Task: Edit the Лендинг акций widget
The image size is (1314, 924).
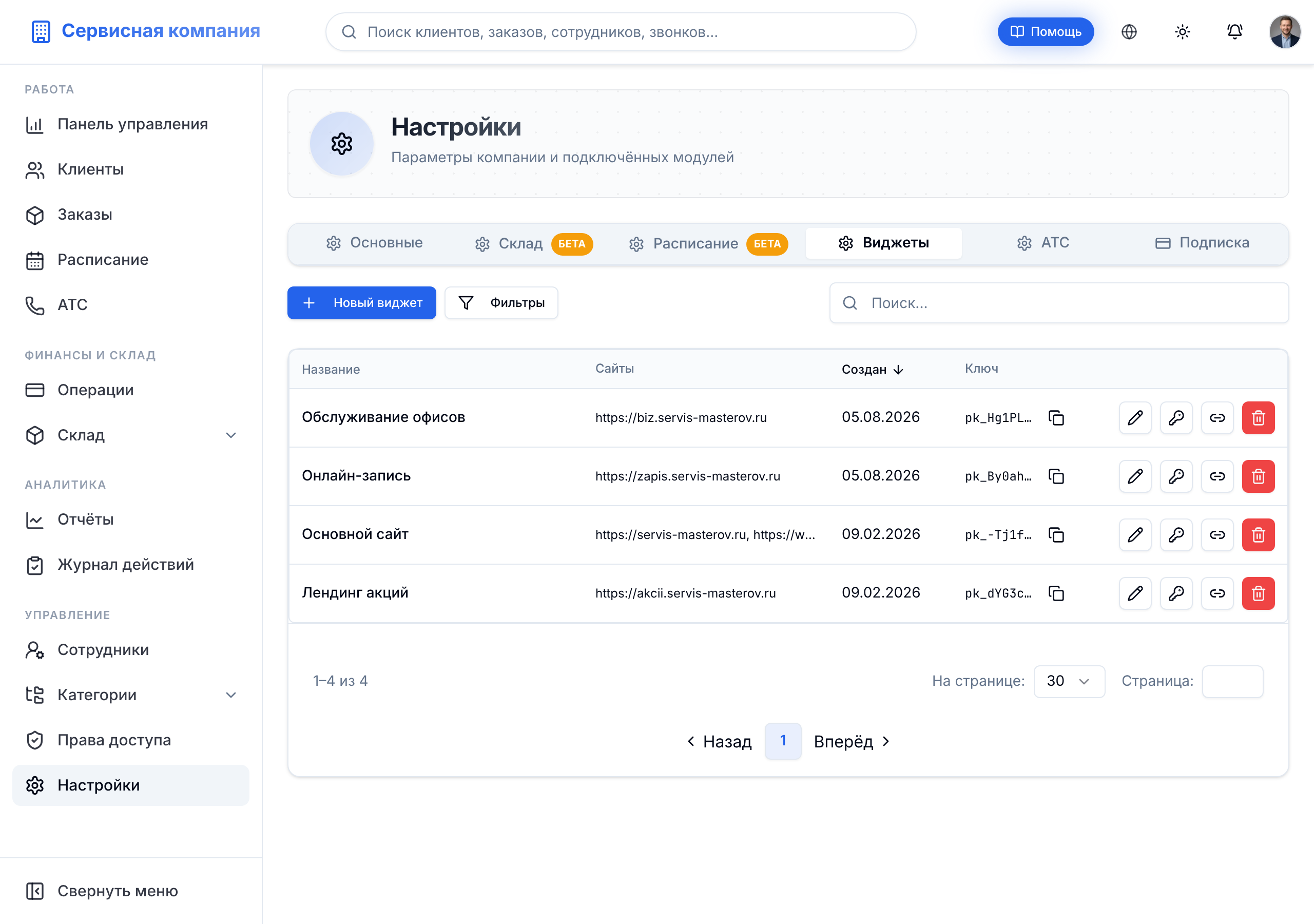Action: [x=1135, y=593]
